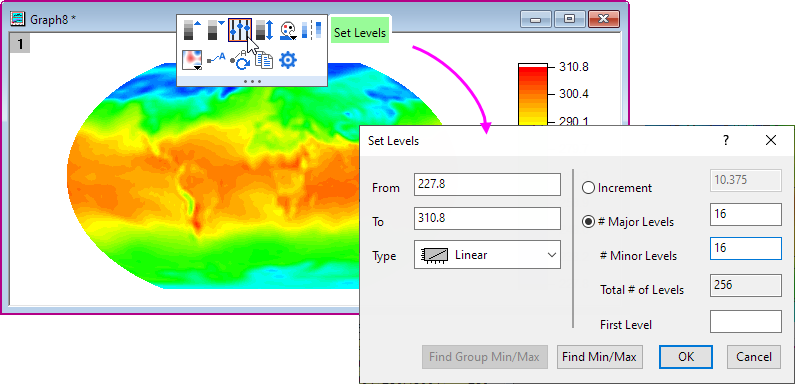Viewport: 800px width, 390px height.
Task: Click the three-dot mini toolbar handle
Action: pos(252,81)
